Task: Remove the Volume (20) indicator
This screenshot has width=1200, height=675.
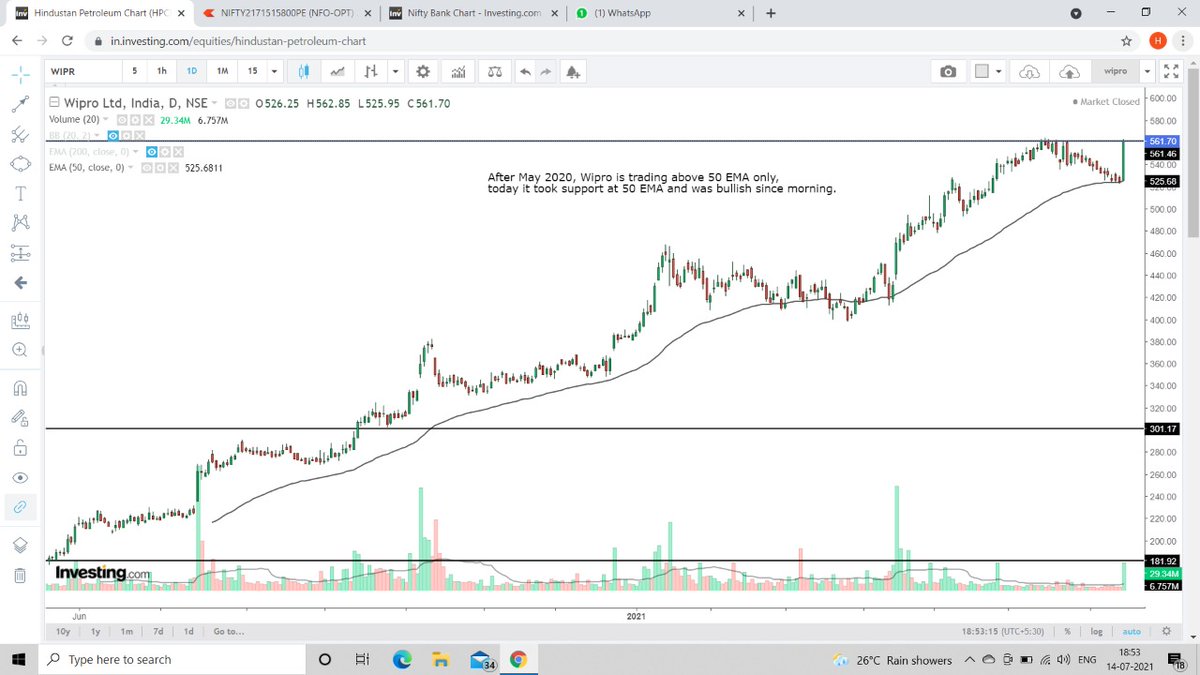Action: click(x=149, y=119)
